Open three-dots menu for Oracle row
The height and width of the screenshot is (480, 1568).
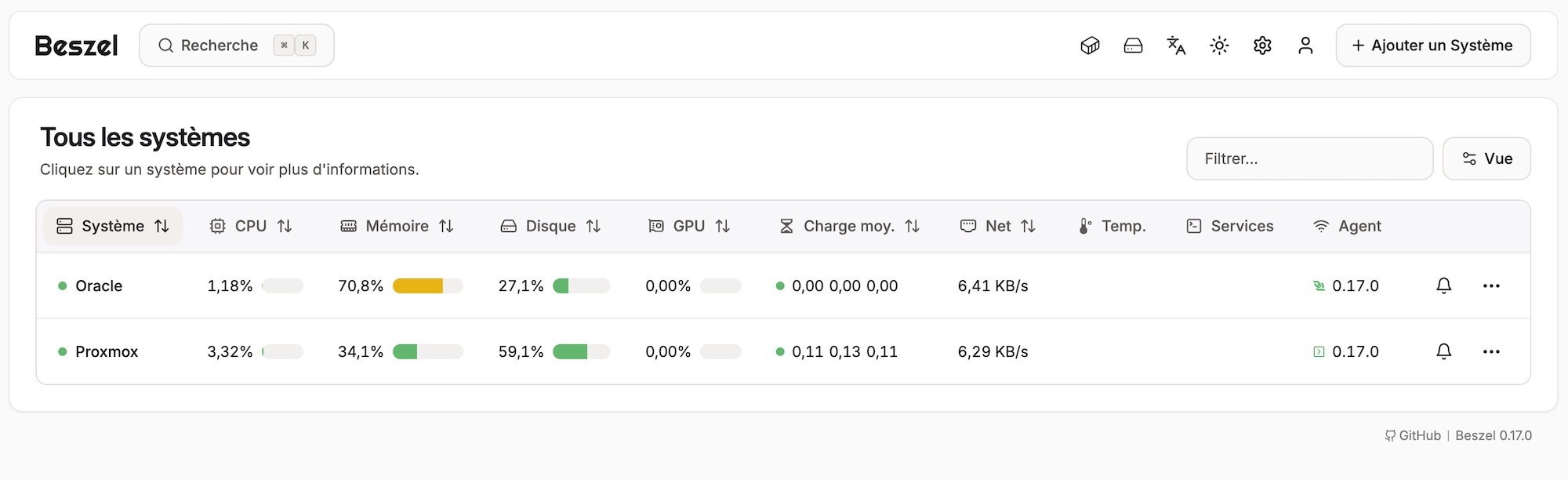click(x=1491, y=285)
